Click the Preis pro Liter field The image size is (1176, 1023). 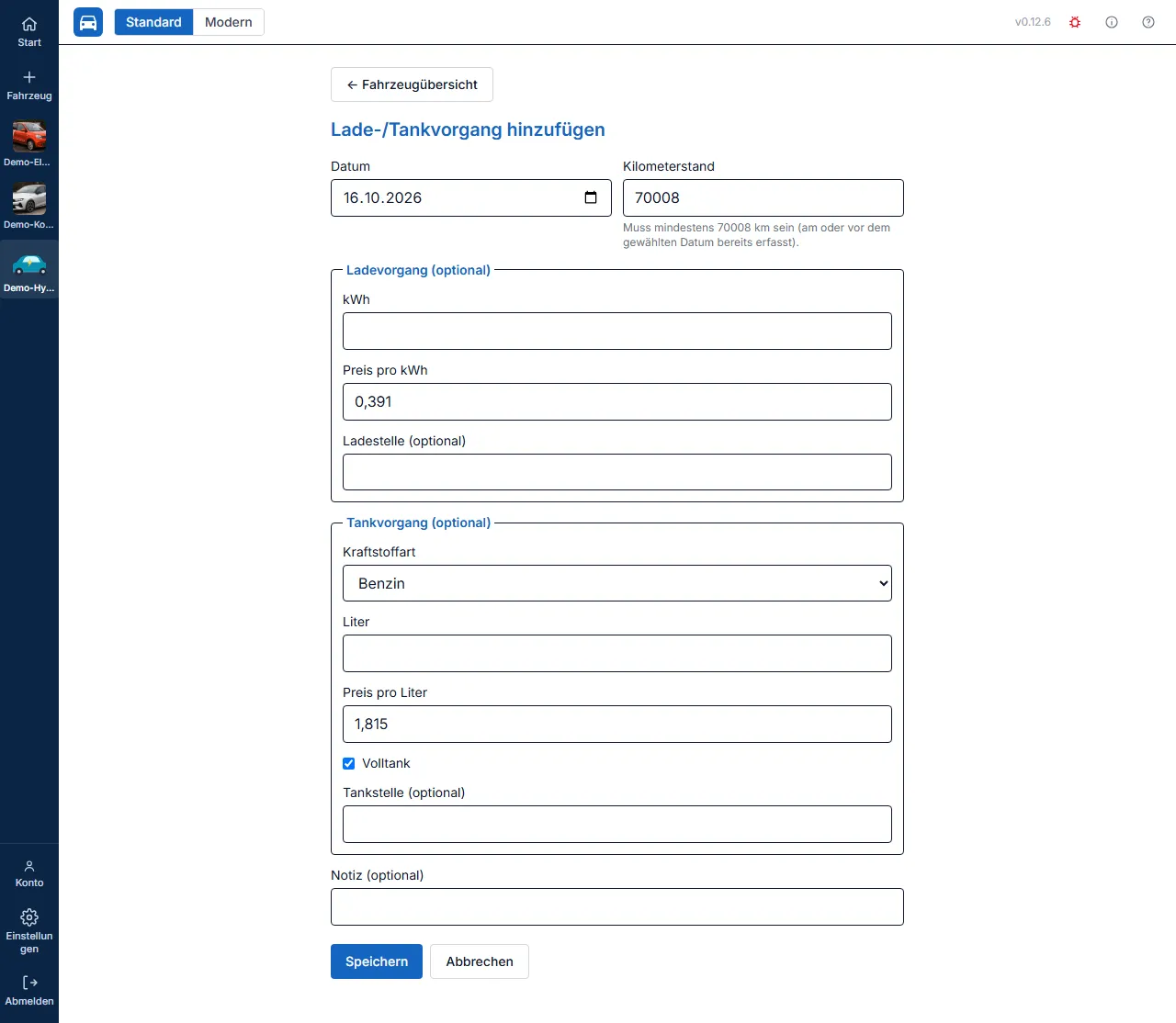pyautogui.click(x=617, y=724)
